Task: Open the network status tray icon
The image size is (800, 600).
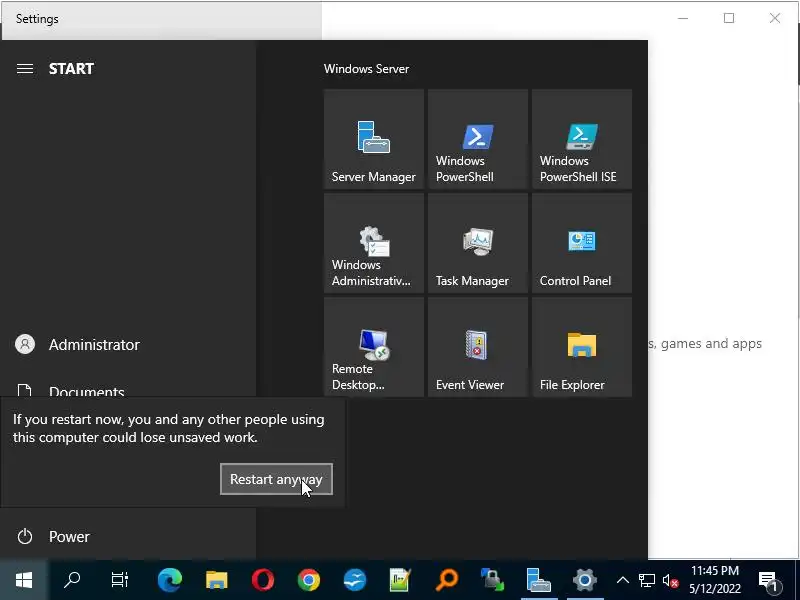Action: (x=646, y=580)
